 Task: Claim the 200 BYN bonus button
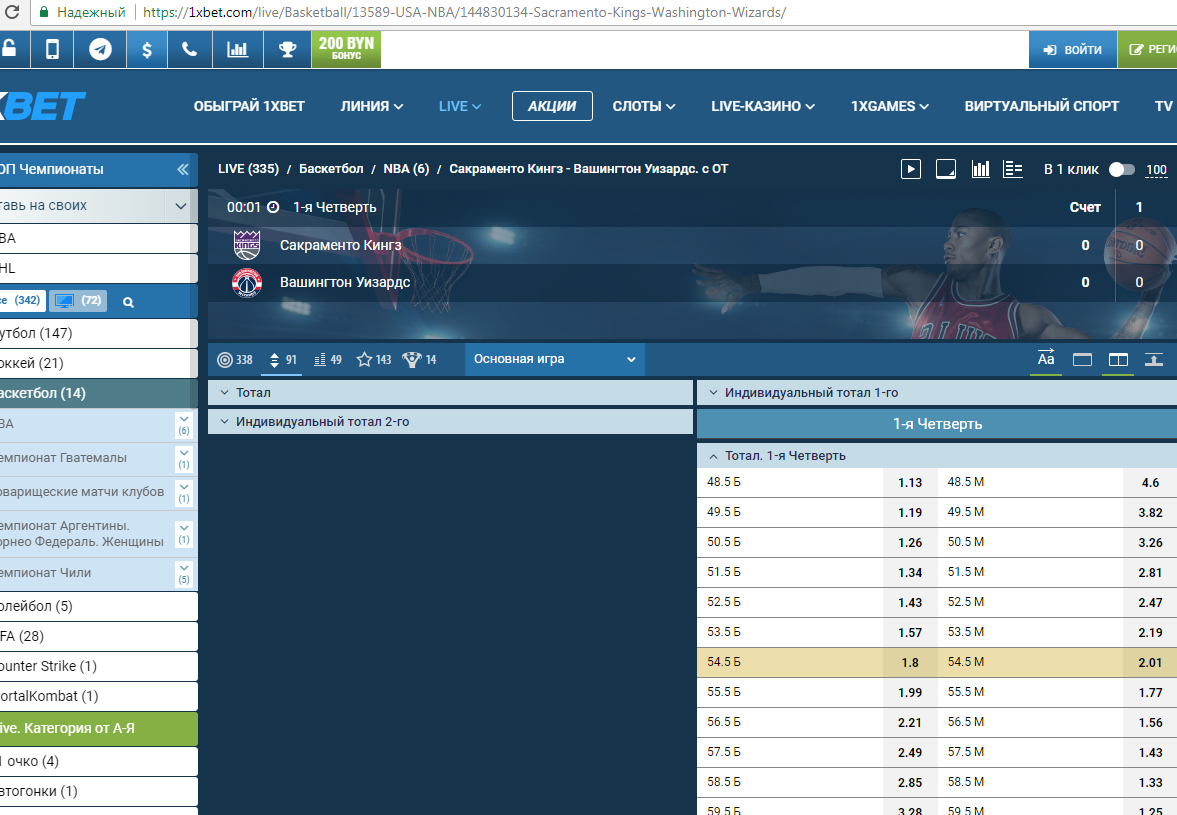tap(346, 50)
